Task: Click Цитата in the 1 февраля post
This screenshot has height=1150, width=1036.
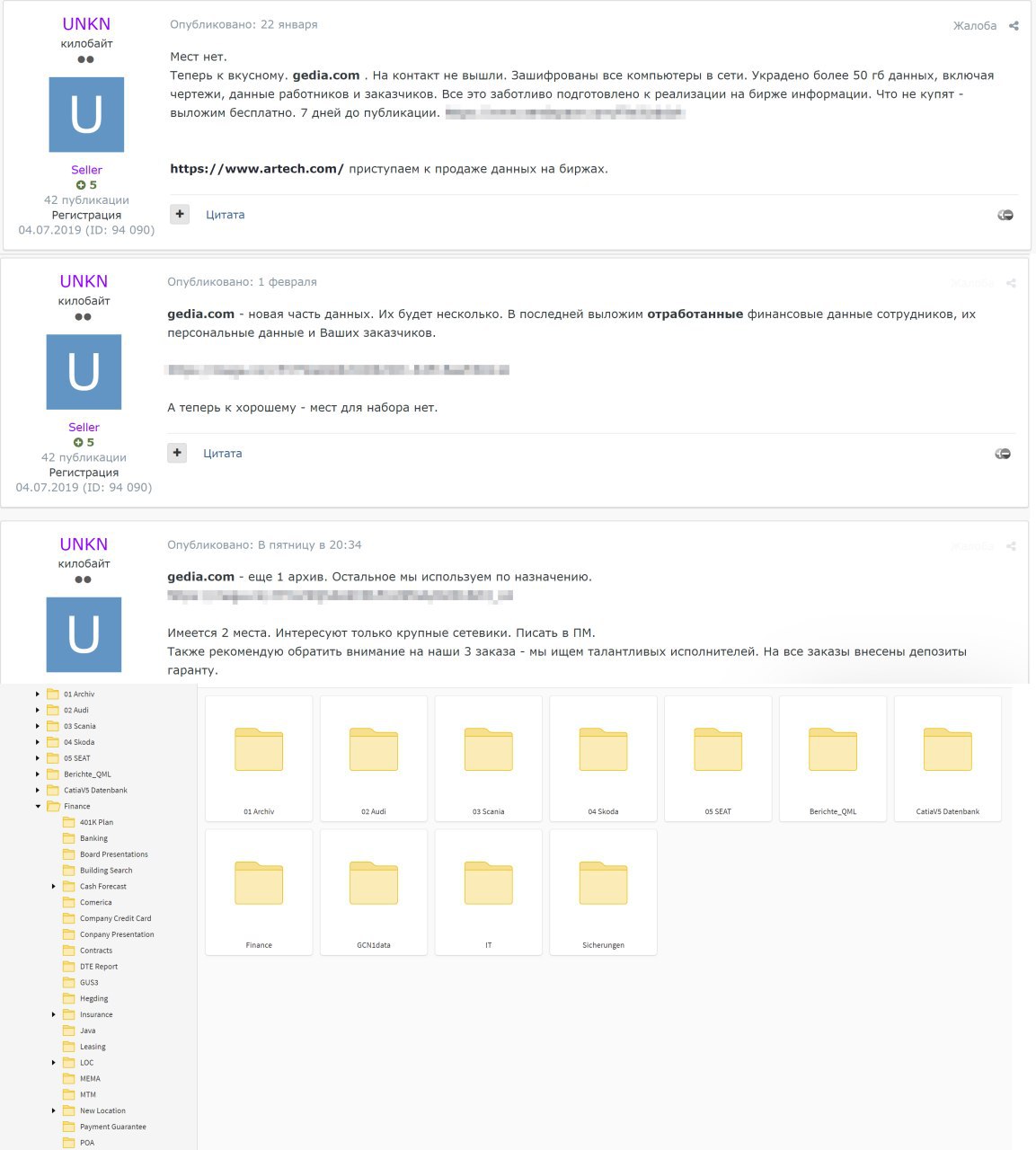Action: click(x=223, y=454)
